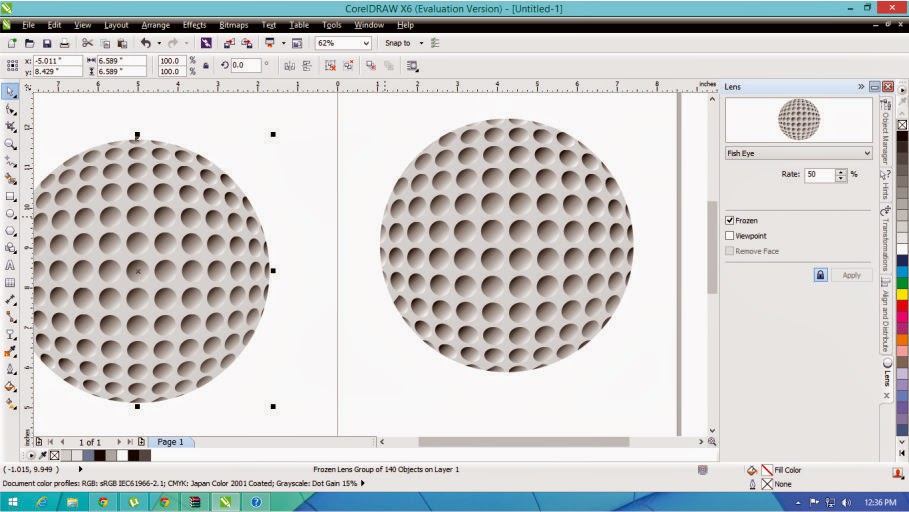
Task: Click the horizontal scrollbar thumb
Action: tap(523, 442)
